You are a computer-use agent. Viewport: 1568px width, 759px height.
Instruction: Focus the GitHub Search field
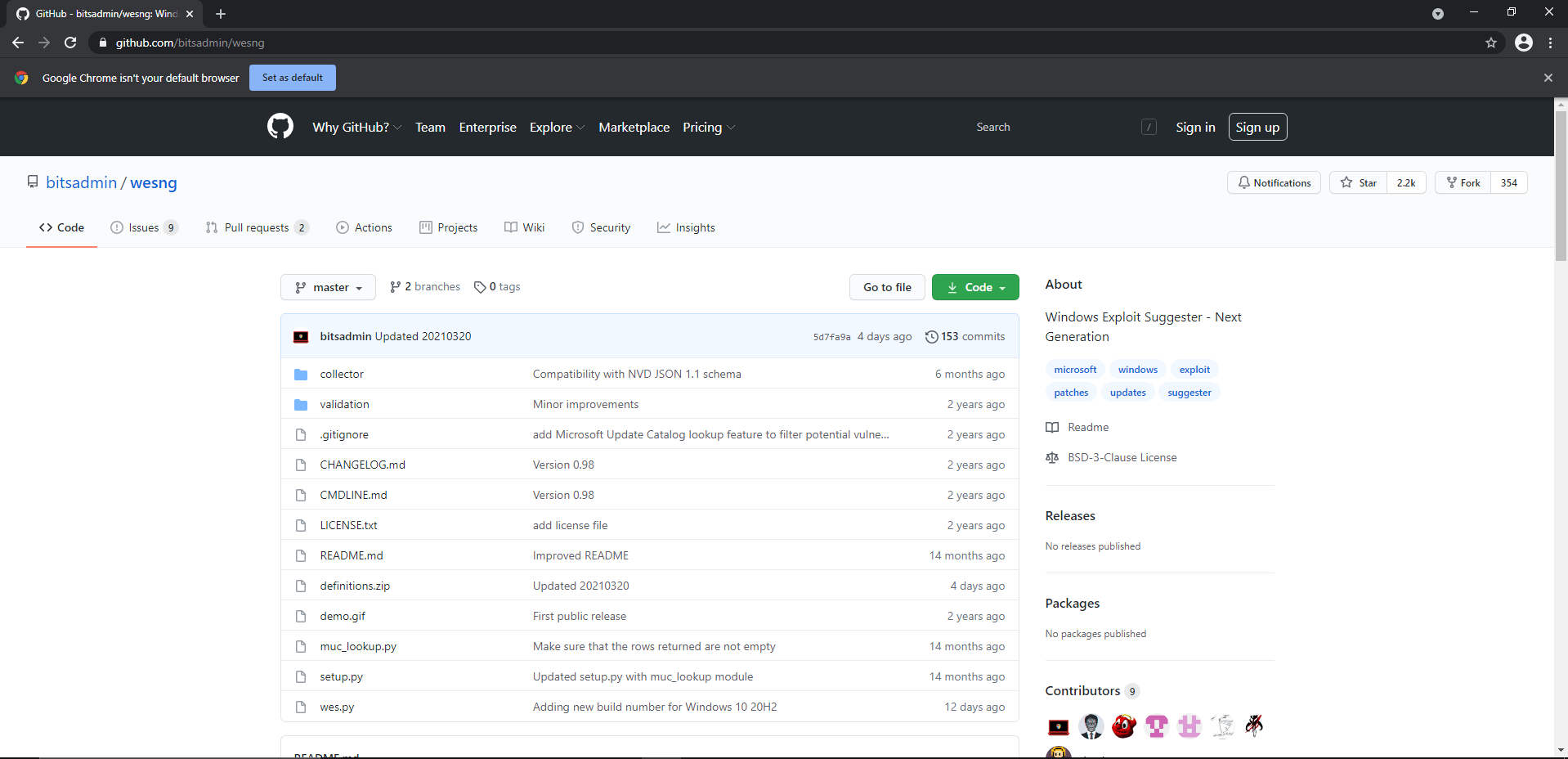[1063, 127]
